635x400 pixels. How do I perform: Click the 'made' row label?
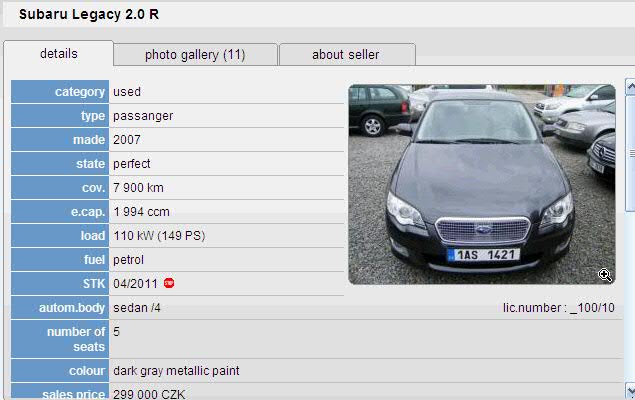click(x=60, y=140)
